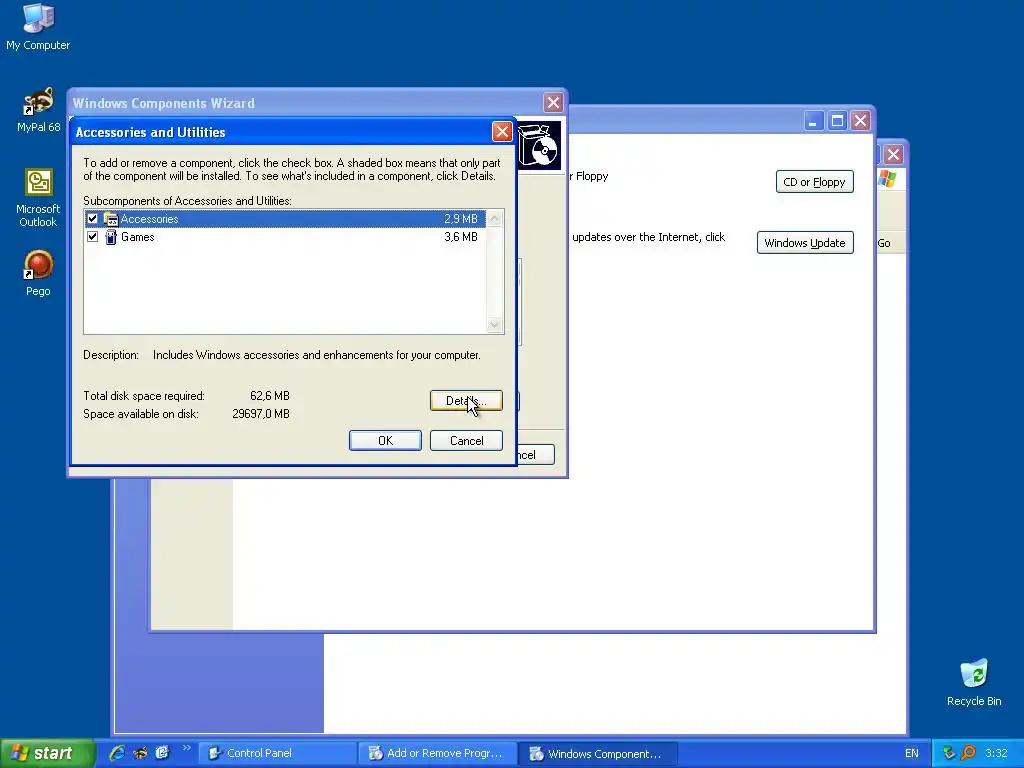This screenshot has width=1024, height=768.
Task: Click the 2,9 MB size value
Action: click(x=461, y=219)
